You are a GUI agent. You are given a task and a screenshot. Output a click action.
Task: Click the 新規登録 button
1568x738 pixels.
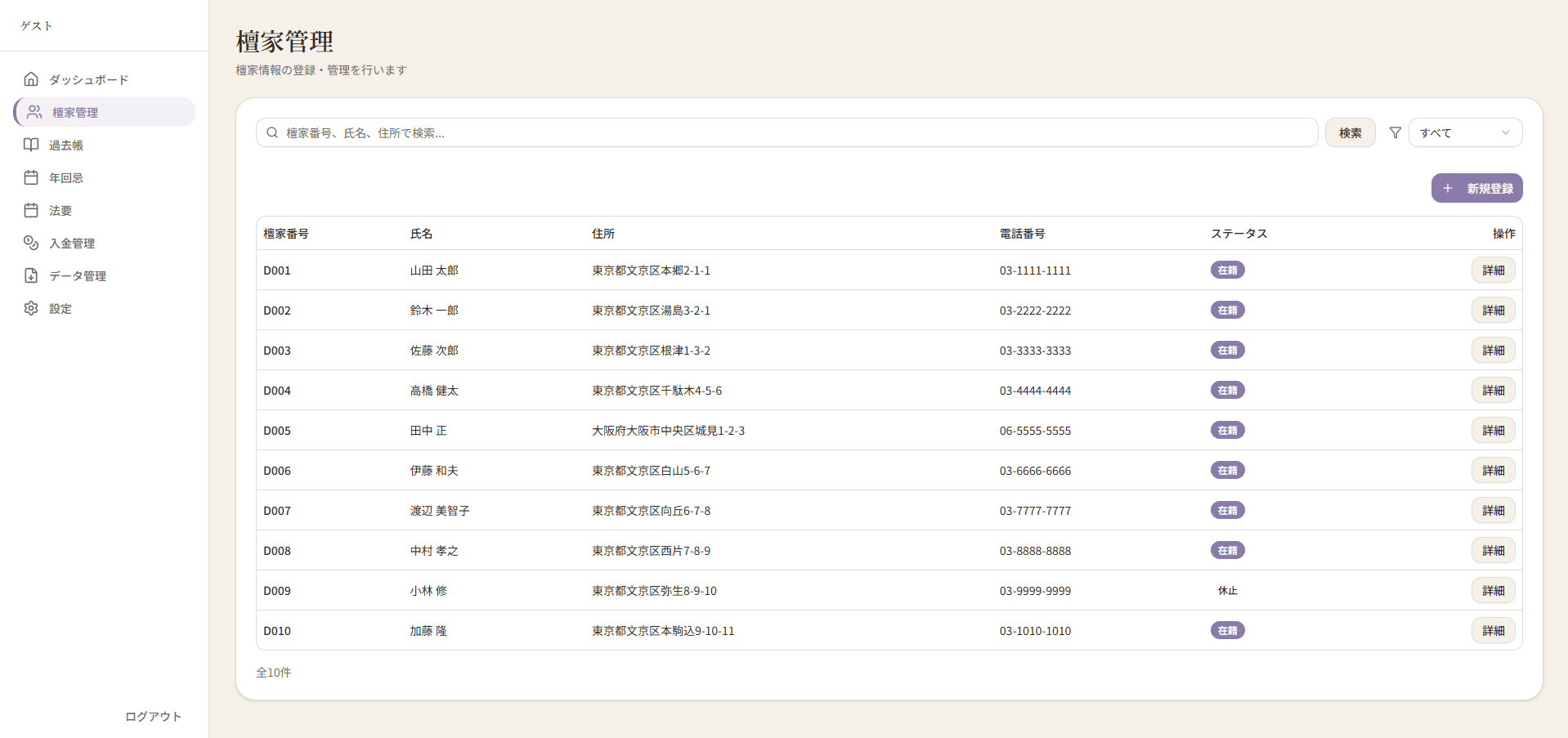(x=1476, y=188)
